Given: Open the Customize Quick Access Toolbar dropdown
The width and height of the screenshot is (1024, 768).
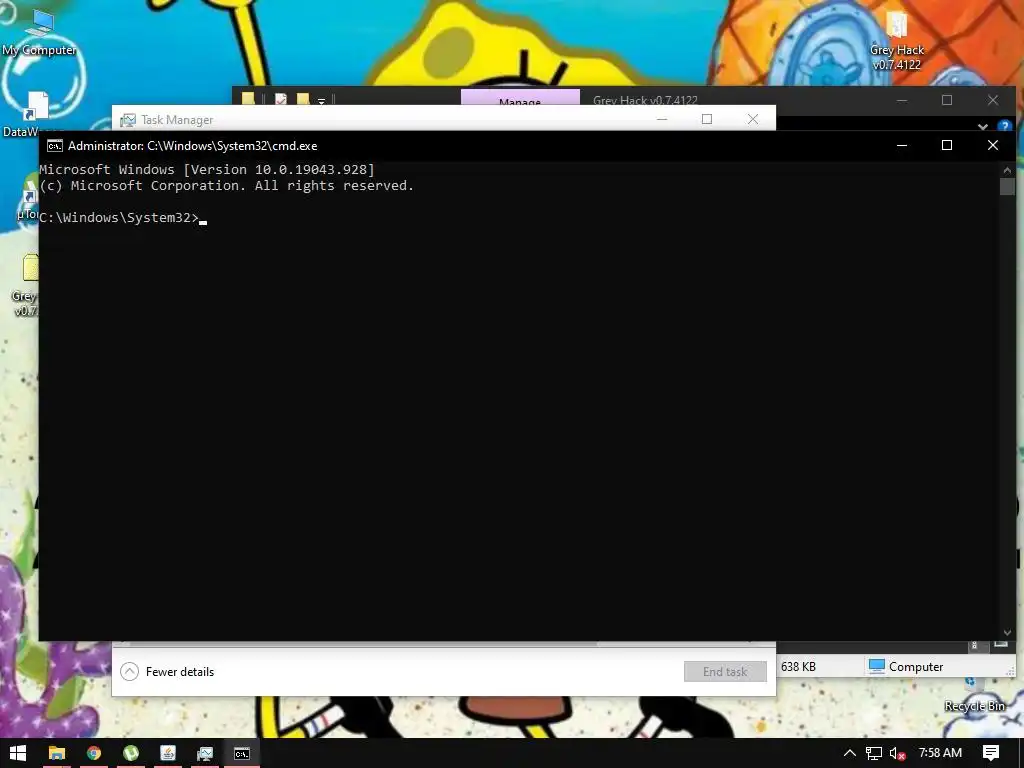Looking at the screenshot, I should (x=321, y=101).
